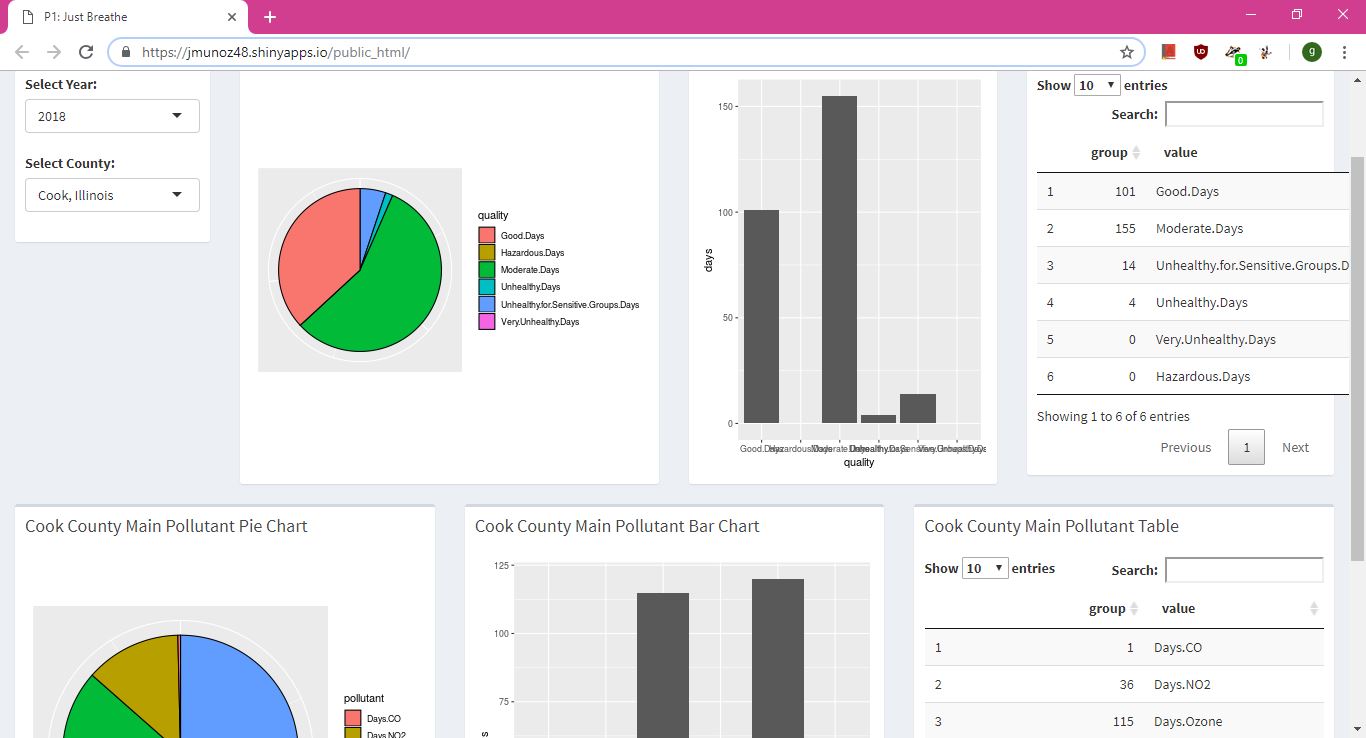
Task: Search the Main Pollutant table
Action: tap(1244, 570)
